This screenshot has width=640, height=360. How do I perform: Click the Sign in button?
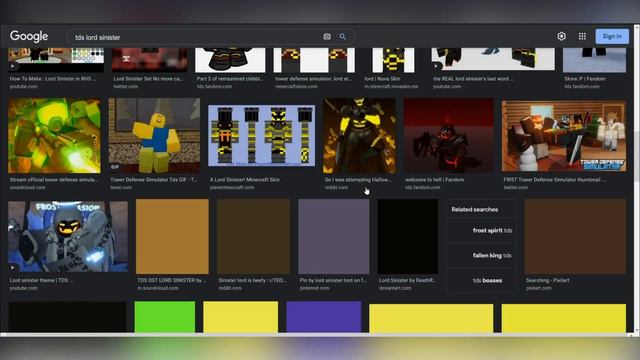[612, 36]
